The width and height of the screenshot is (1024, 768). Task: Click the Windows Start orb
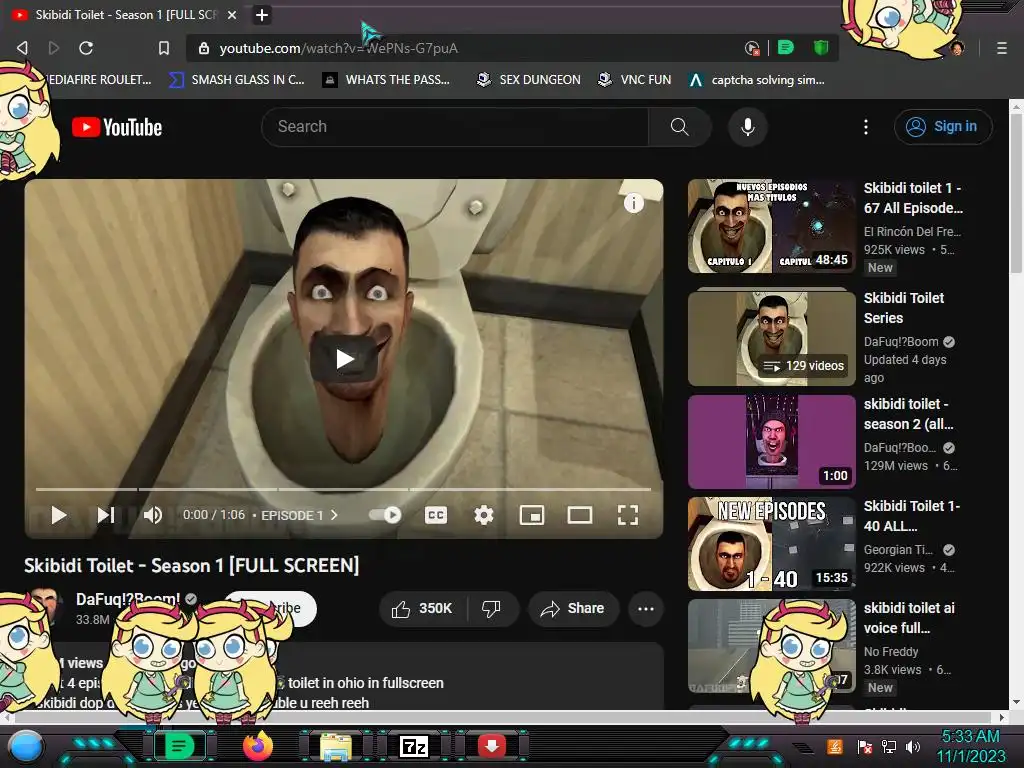point(26,746)
